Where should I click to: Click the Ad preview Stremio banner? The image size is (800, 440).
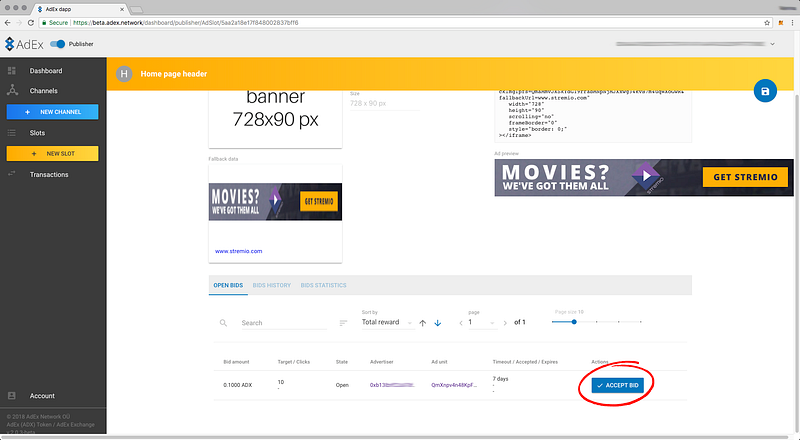coord(644,178)
